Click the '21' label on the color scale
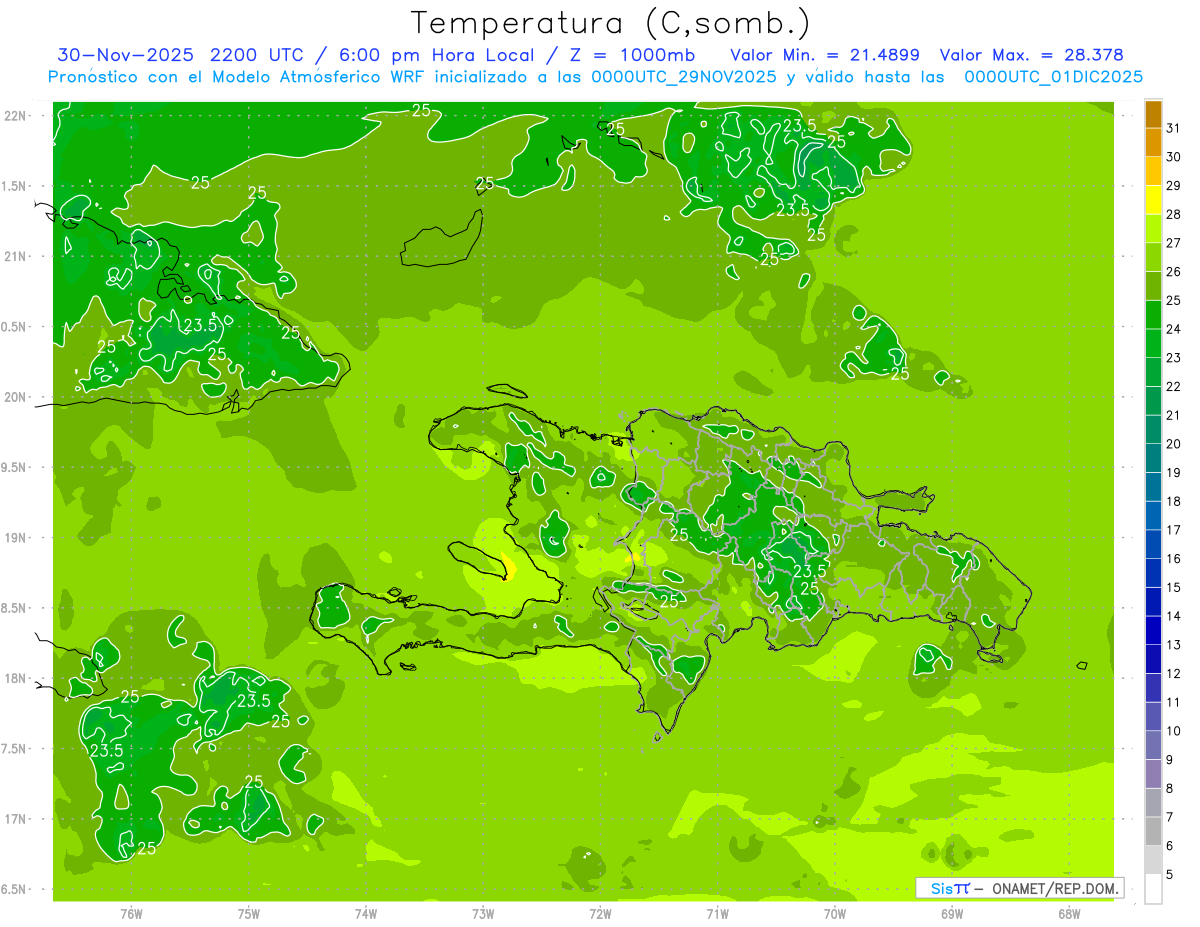Screen dimensions: 1200x927 [1174, 415]
